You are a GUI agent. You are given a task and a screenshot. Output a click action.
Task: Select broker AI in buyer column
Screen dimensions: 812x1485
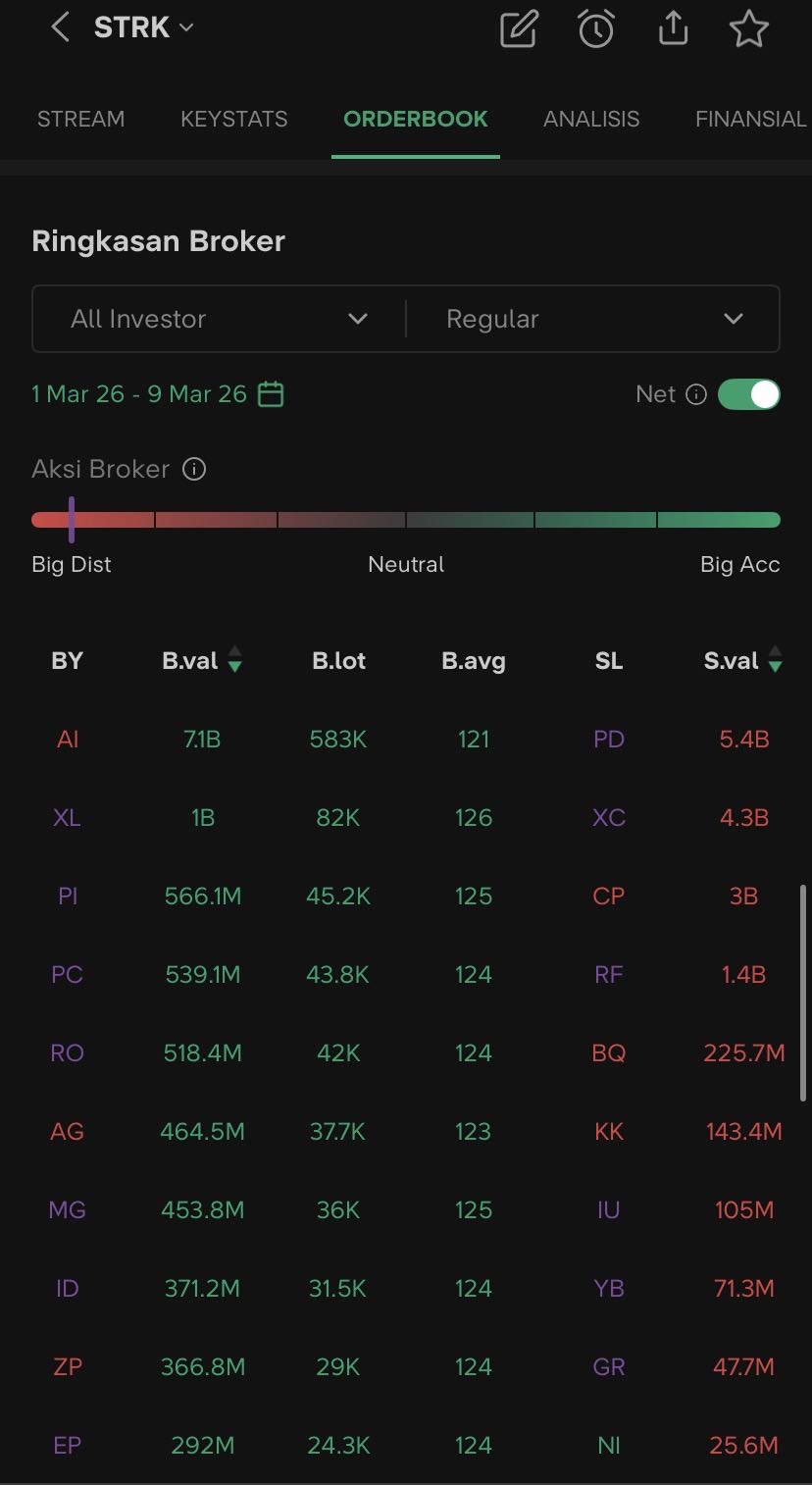[68, 740]
